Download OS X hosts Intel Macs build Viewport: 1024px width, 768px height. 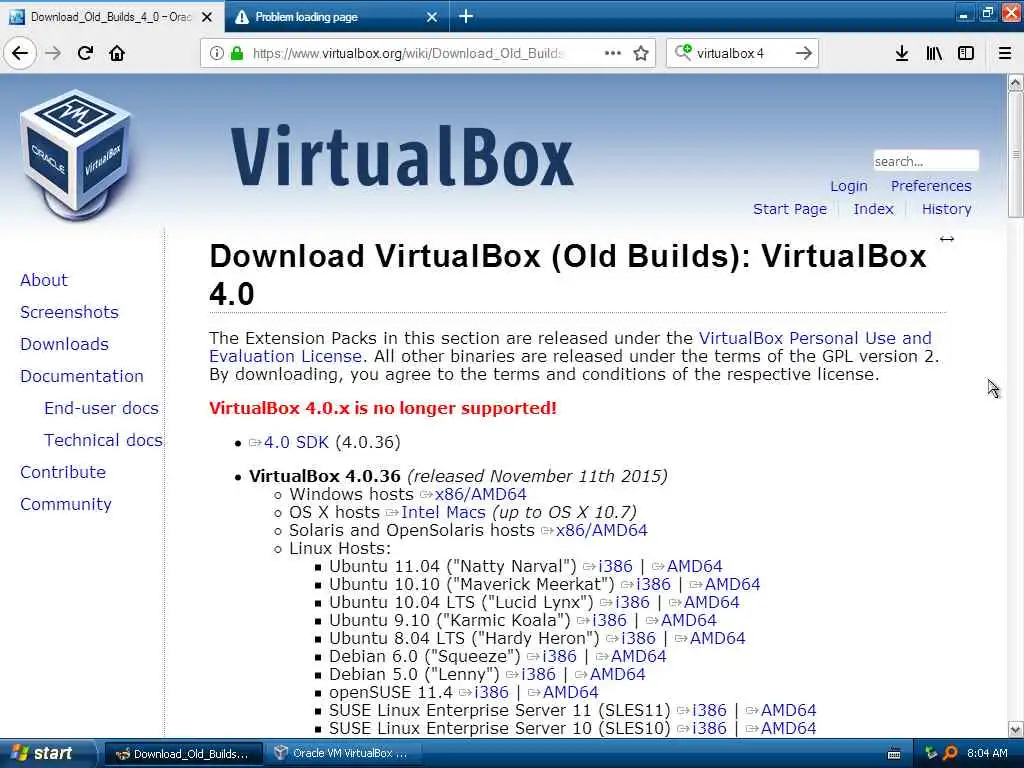tap(443, 513)
